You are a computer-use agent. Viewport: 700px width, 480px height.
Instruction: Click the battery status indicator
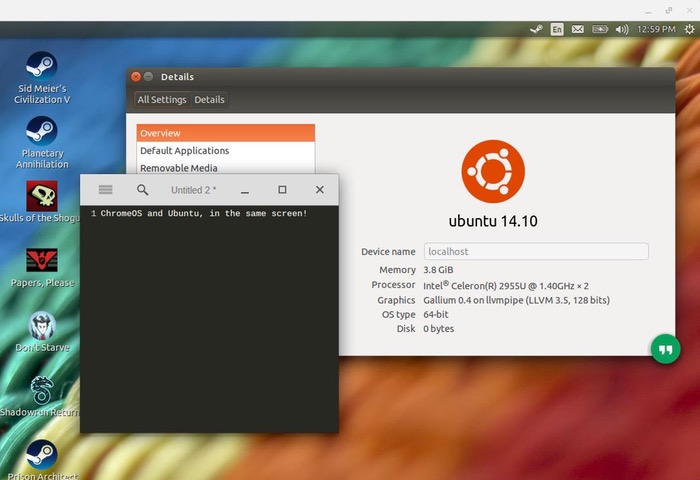click(x=601, y=30)
